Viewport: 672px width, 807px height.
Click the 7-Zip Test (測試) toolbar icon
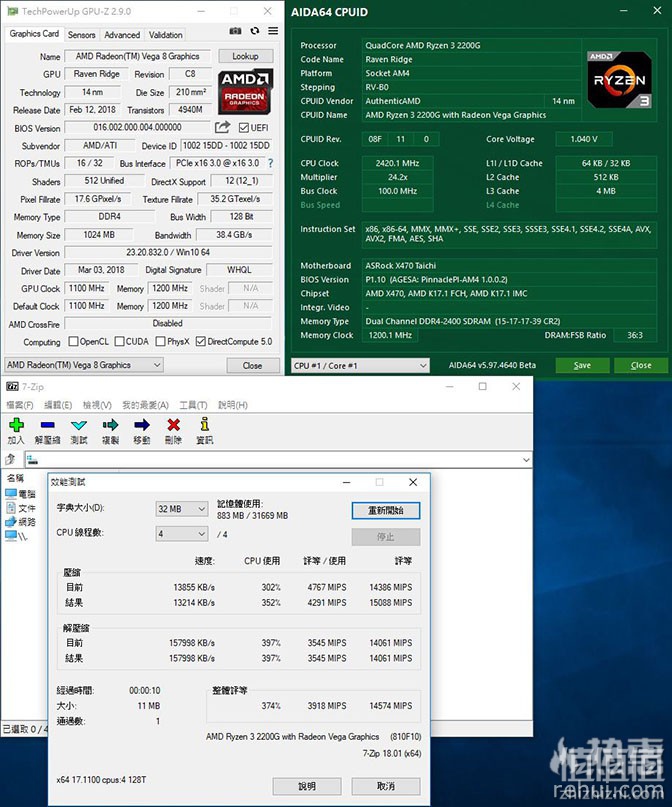tap(79, 431)
